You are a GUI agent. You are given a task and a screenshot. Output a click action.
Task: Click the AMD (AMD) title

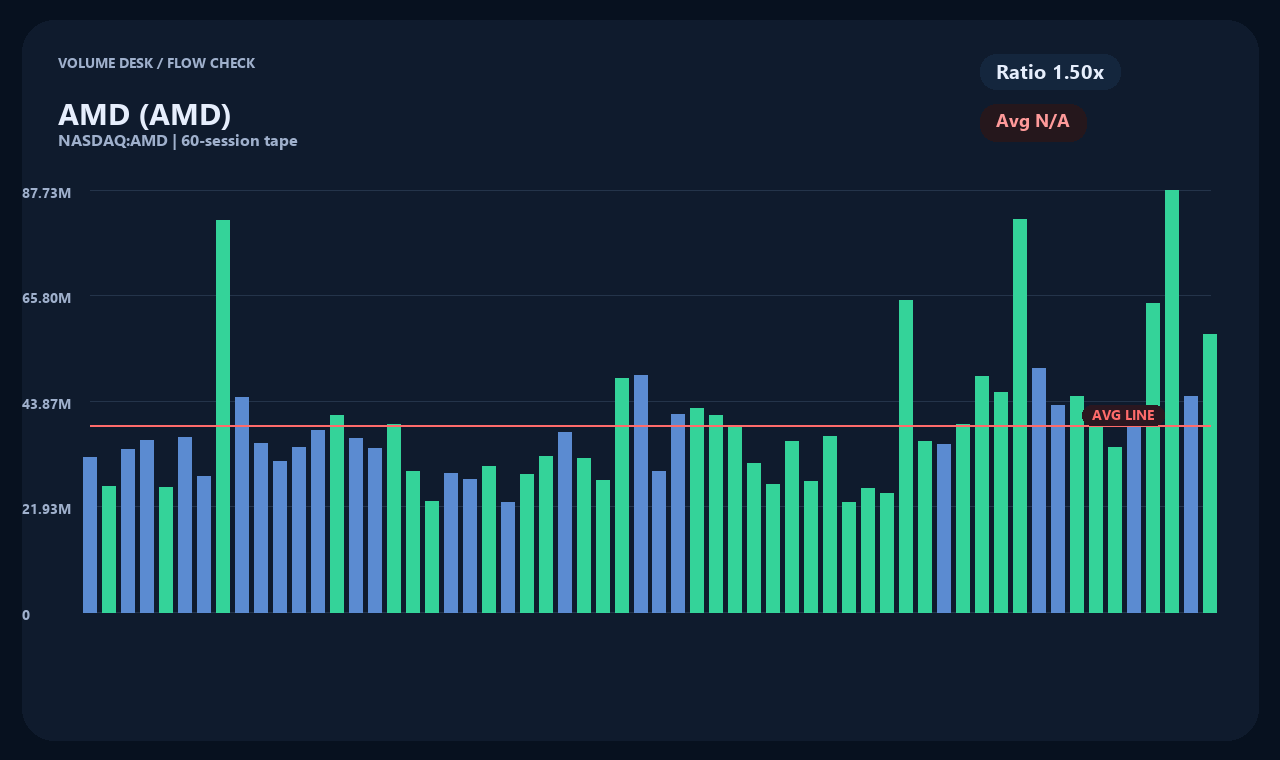[x=145, y=115]
